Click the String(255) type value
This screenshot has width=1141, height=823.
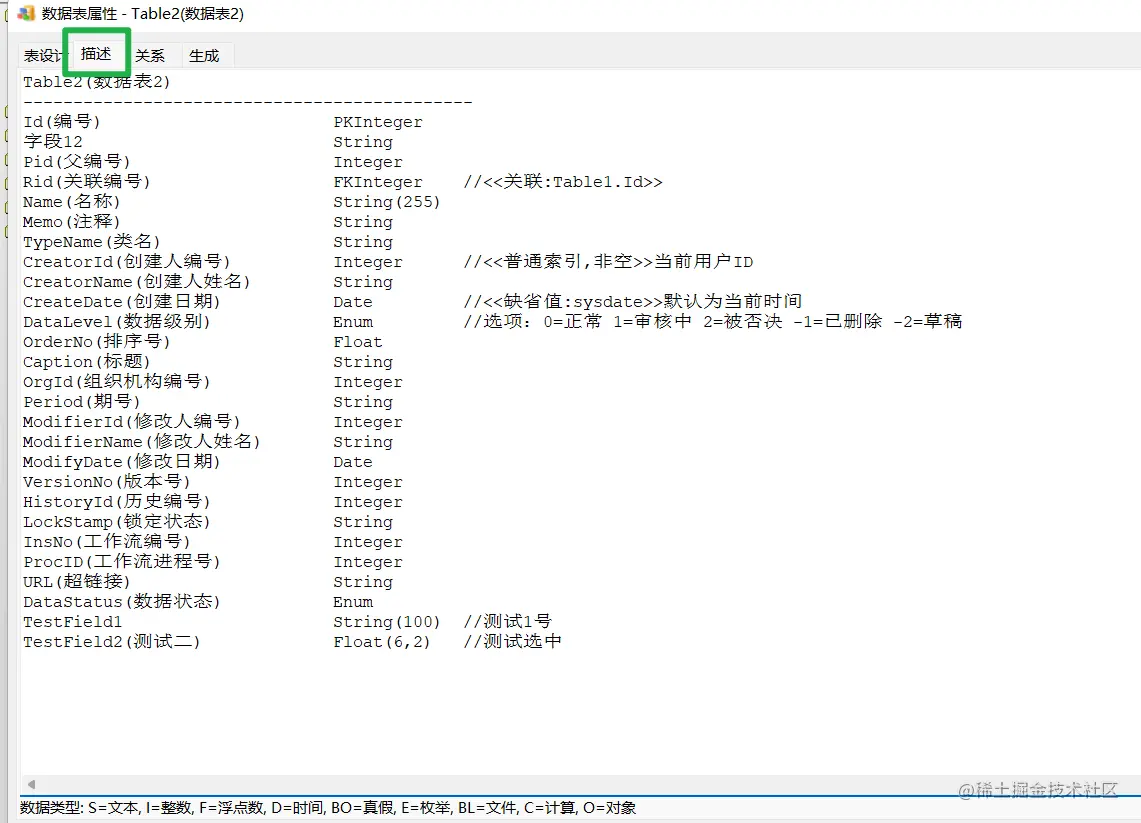[x=387, y=202]
